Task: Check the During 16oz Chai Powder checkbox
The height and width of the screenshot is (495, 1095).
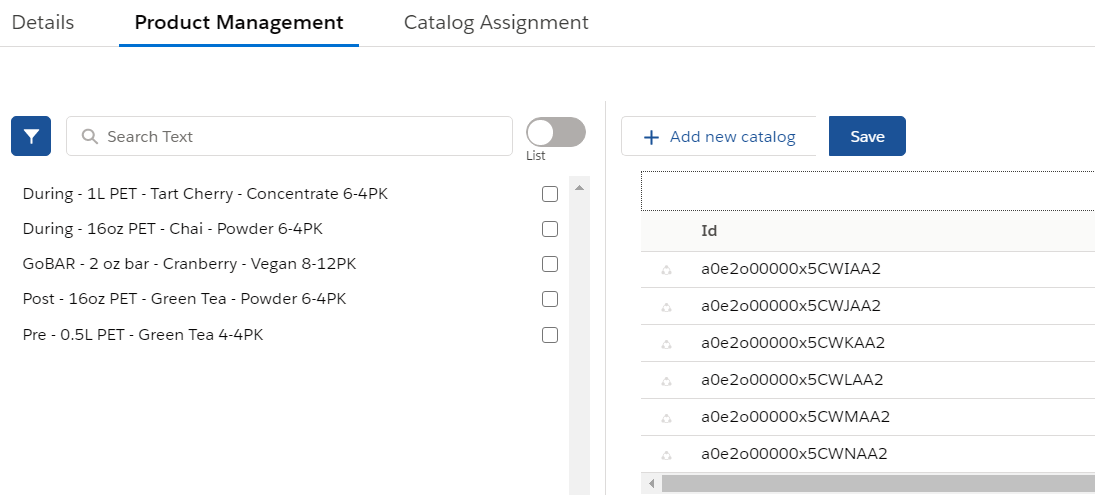Action: click(x=549, y=229)
